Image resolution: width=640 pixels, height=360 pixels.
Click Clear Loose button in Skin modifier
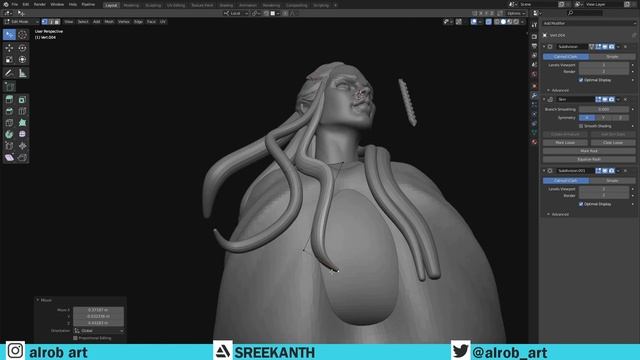point(613,143)
